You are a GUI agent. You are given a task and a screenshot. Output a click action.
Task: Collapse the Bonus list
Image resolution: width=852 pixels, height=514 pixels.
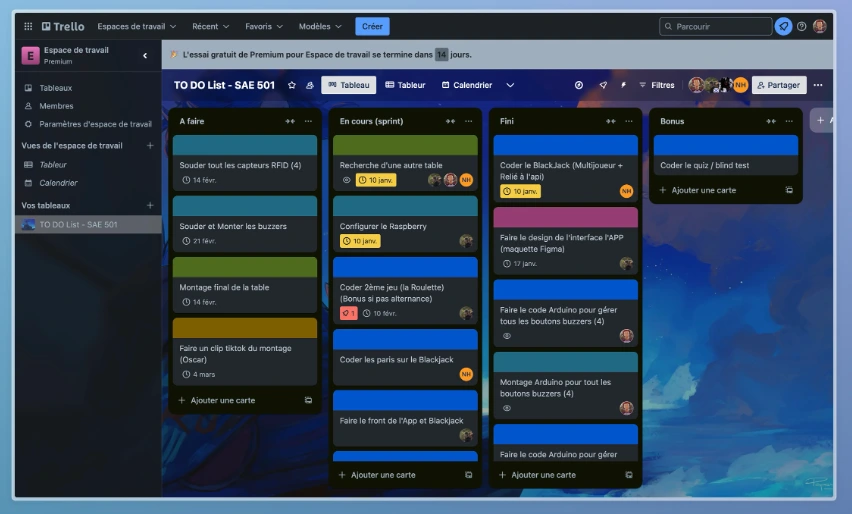click(771, 121)
